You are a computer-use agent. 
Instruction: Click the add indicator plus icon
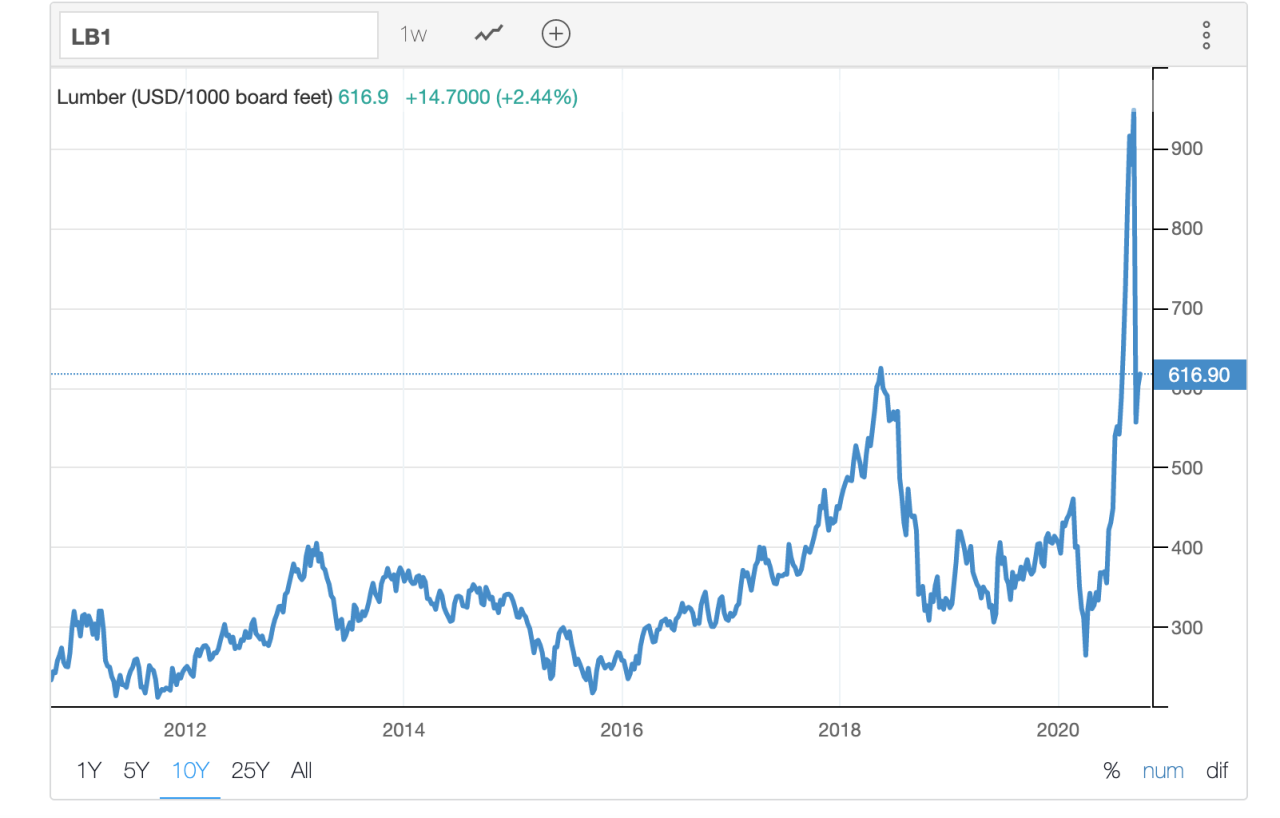point(556,34)
